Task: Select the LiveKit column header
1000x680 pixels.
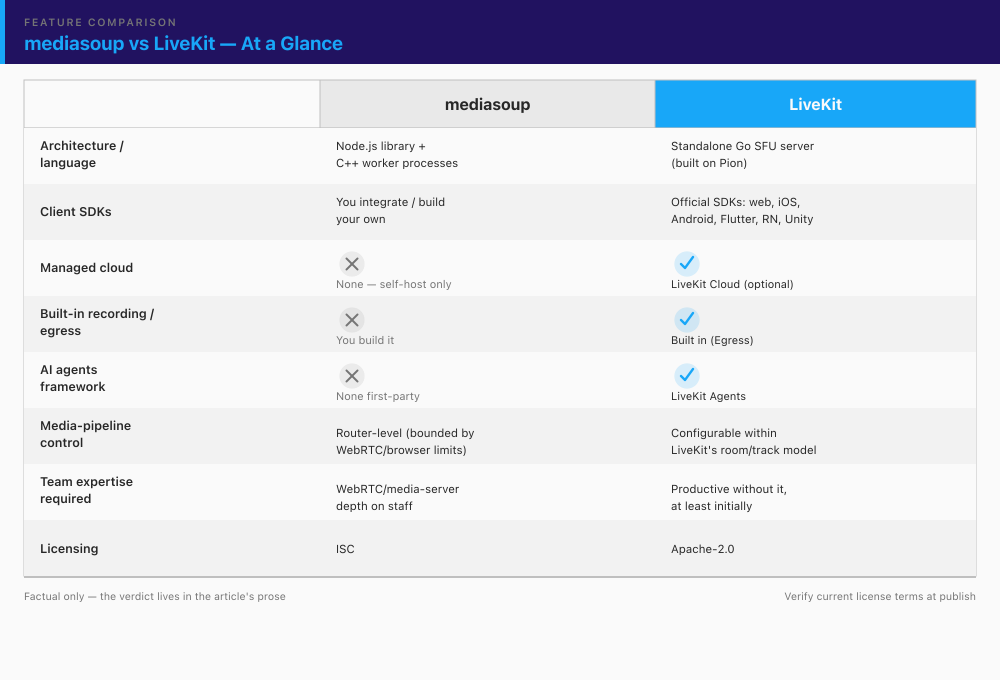Action: (x=815, y=104)
